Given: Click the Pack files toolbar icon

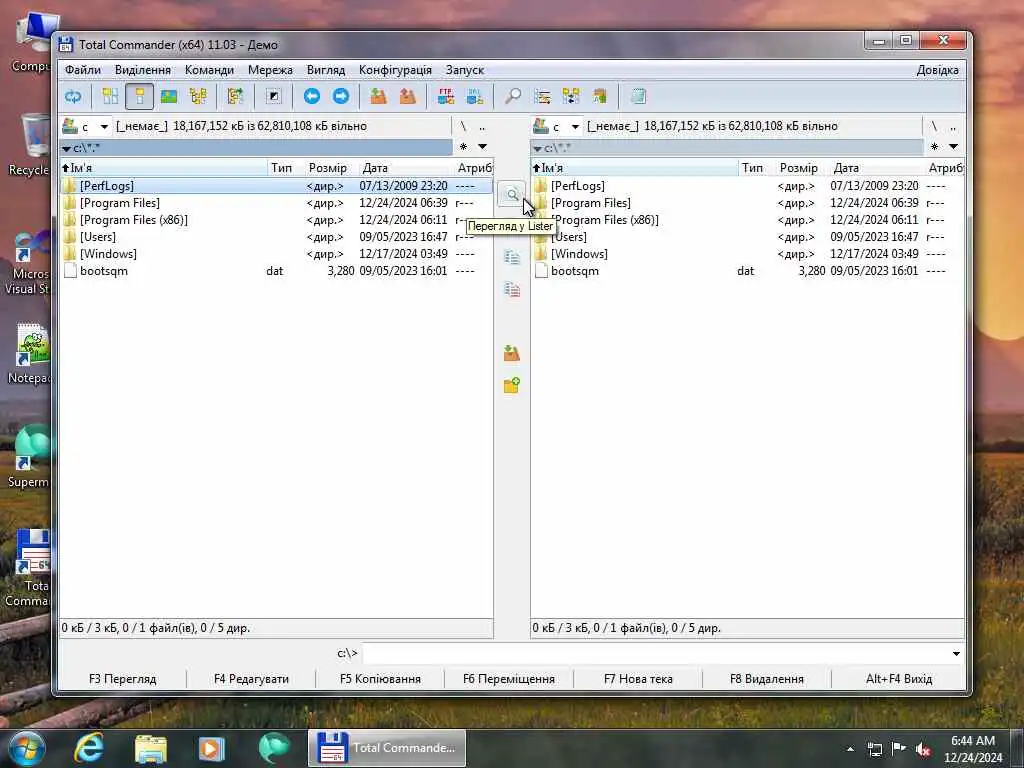Looking at the screenshot, I should 378,97.
